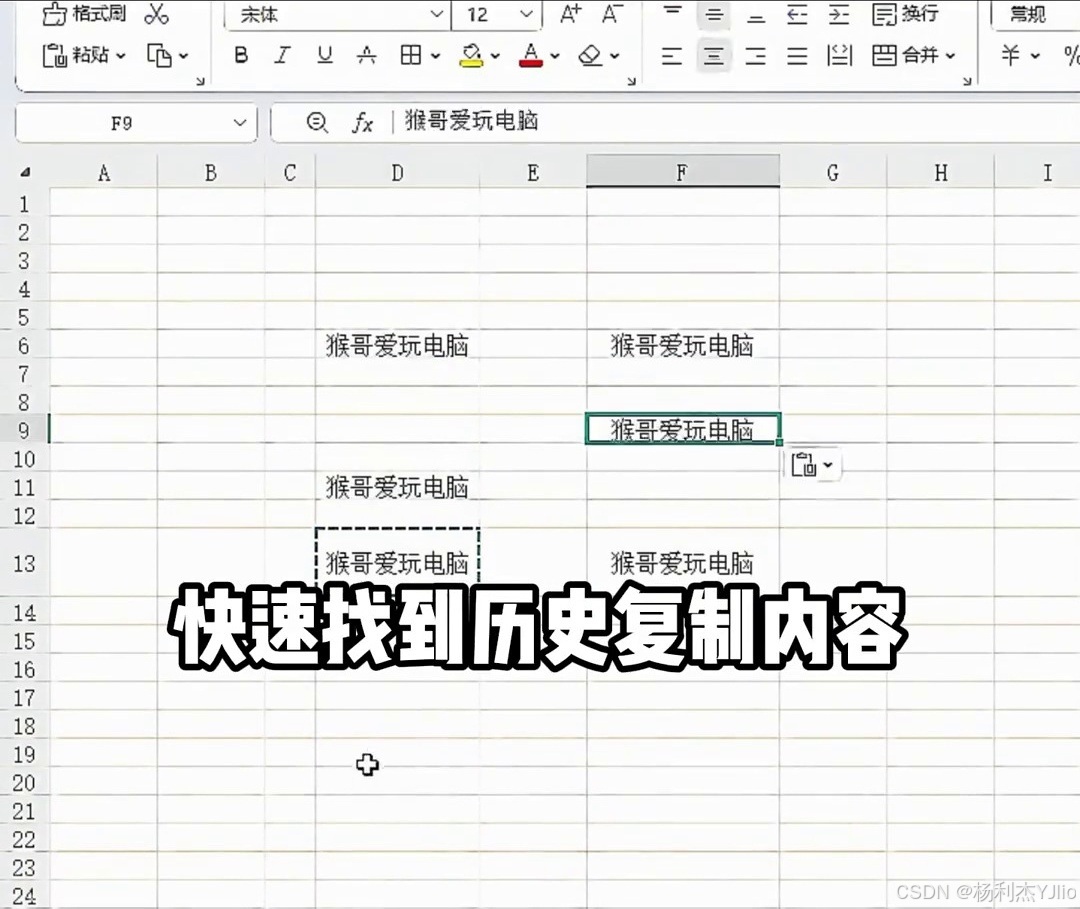Apply the red font color
1080x909 pixels.
pyautogui.click(x=530, y=56)
